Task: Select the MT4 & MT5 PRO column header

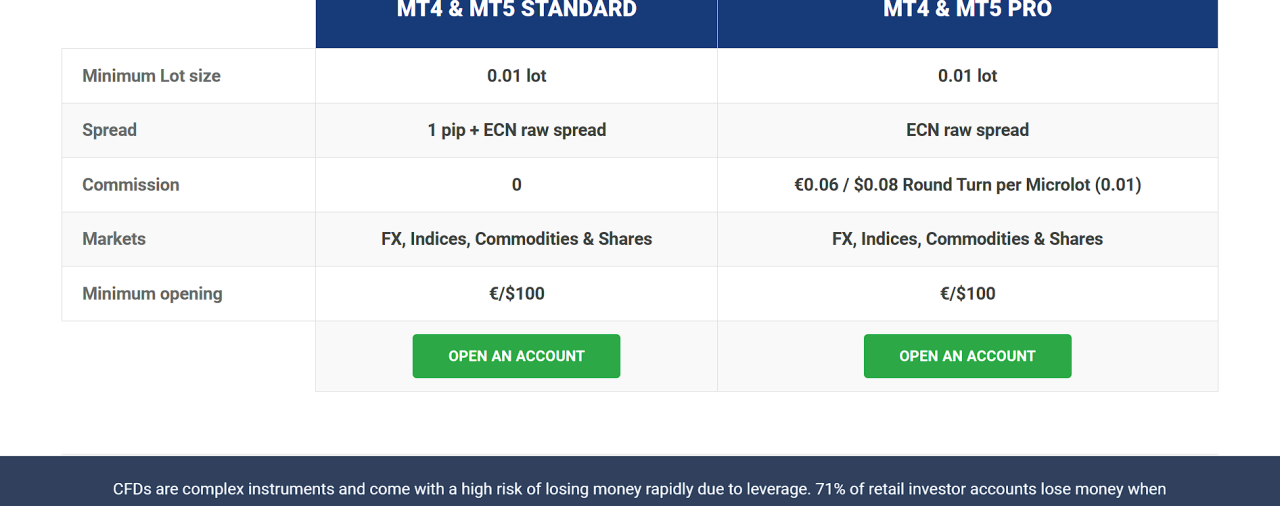Action: pyautogui.click(x=967, y=12)
